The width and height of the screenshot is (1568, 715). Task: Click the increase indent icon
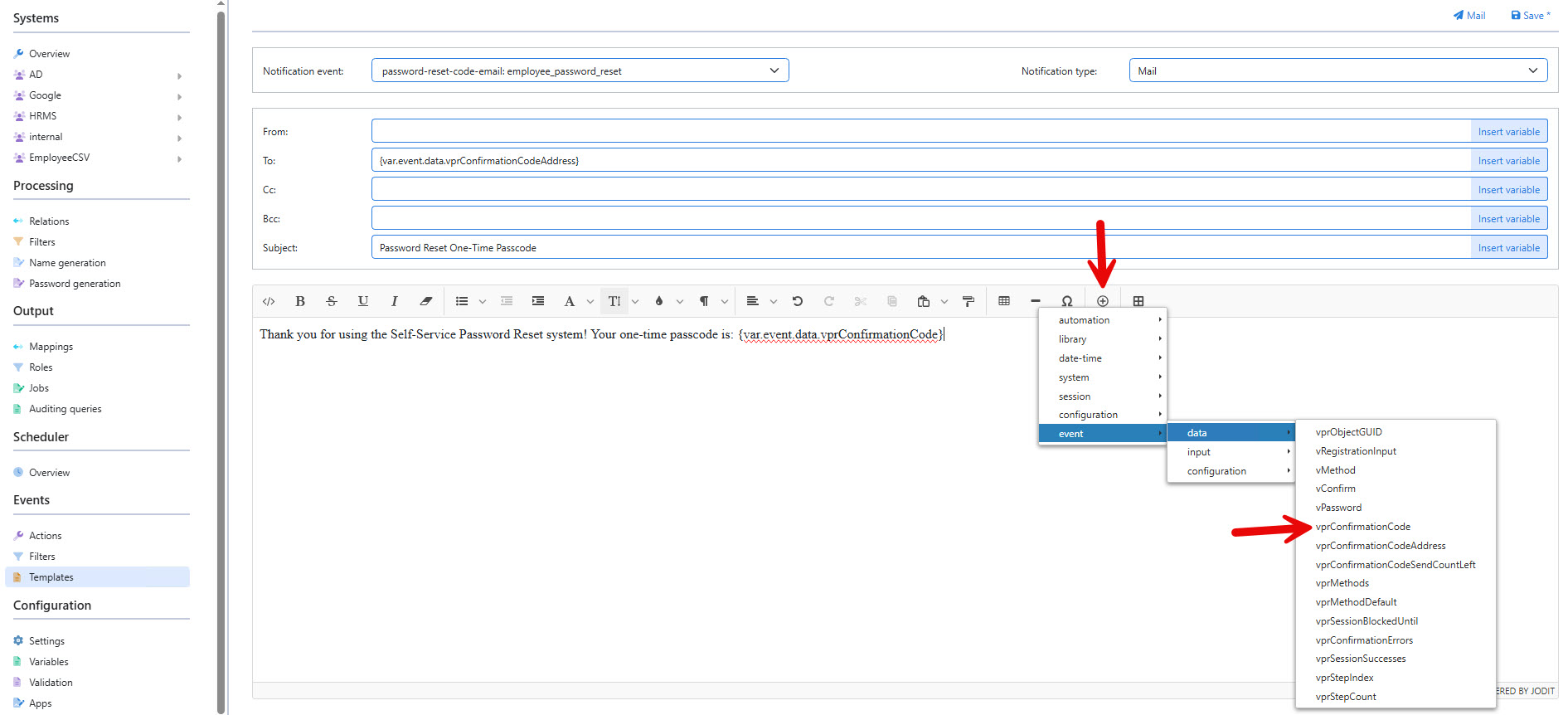pyautogui.click(x=538, y=301)
